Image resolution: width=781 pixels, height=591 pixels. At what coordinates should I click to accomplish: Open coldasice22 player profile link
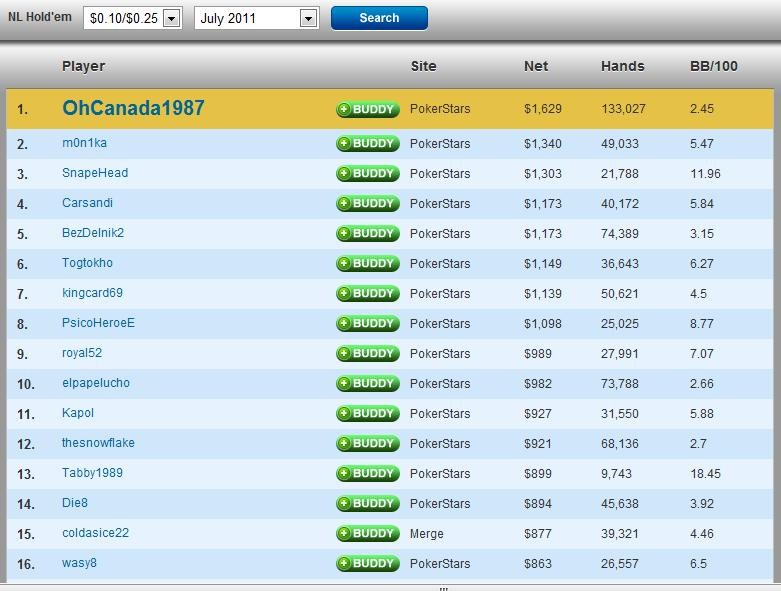95,533
